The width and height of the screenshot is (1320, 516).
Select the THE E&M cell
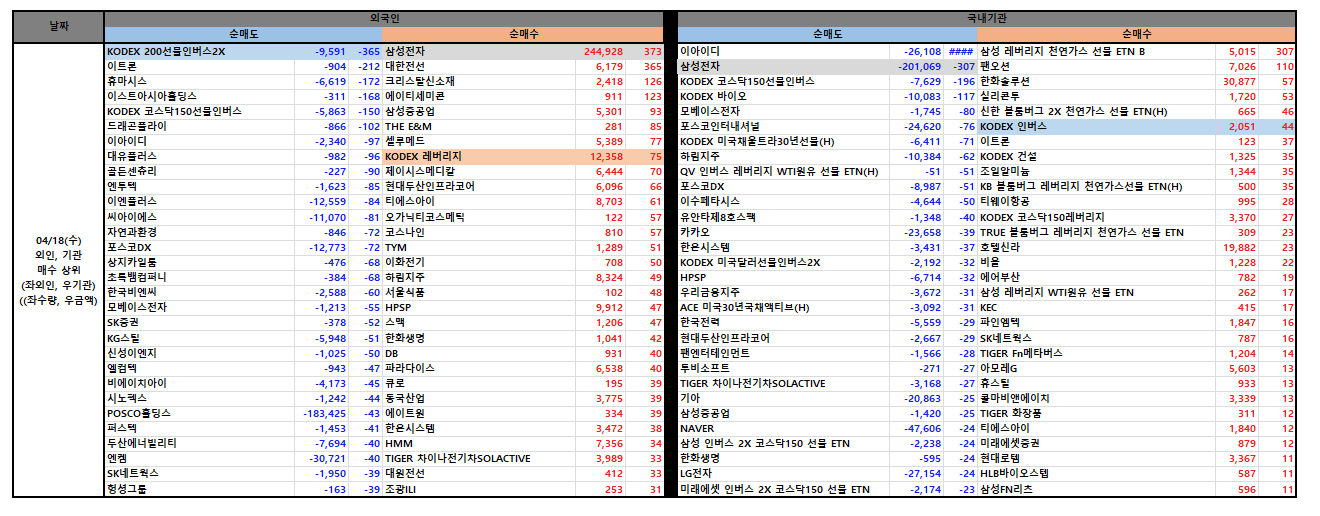click(x=479, y=127)
